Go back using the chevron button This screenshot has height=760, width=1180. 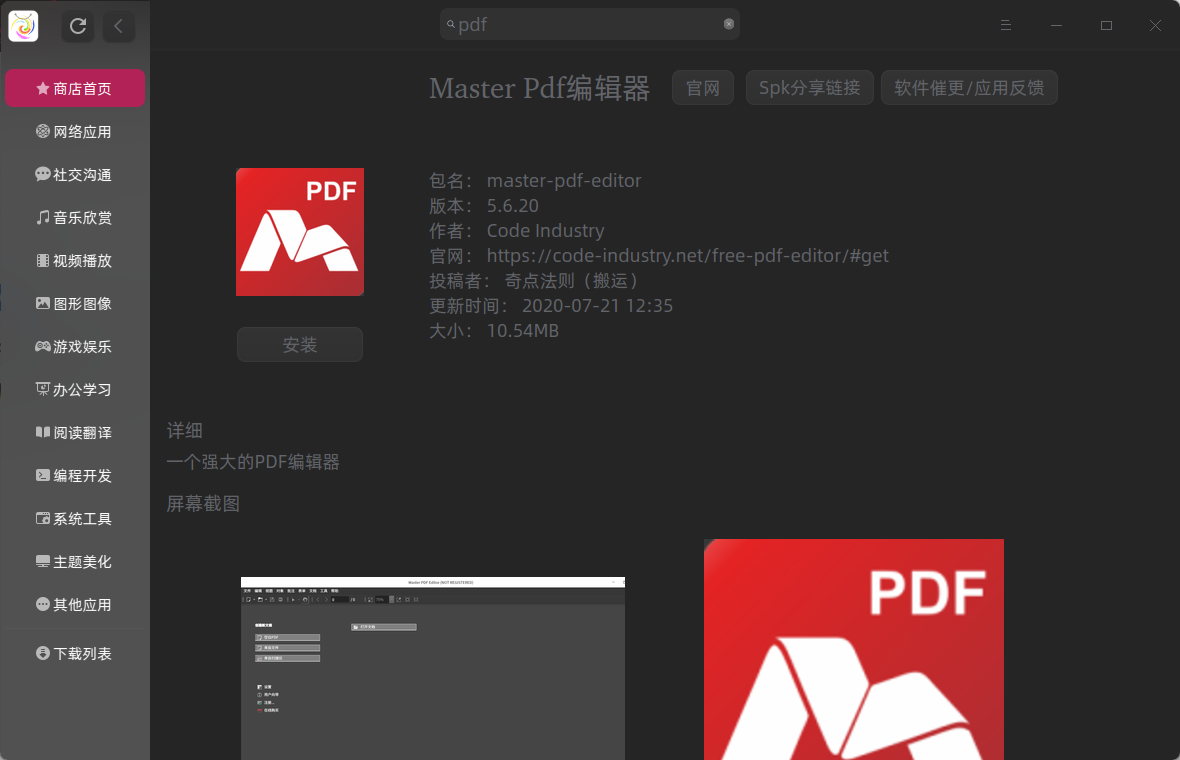(x=119, y=26)
